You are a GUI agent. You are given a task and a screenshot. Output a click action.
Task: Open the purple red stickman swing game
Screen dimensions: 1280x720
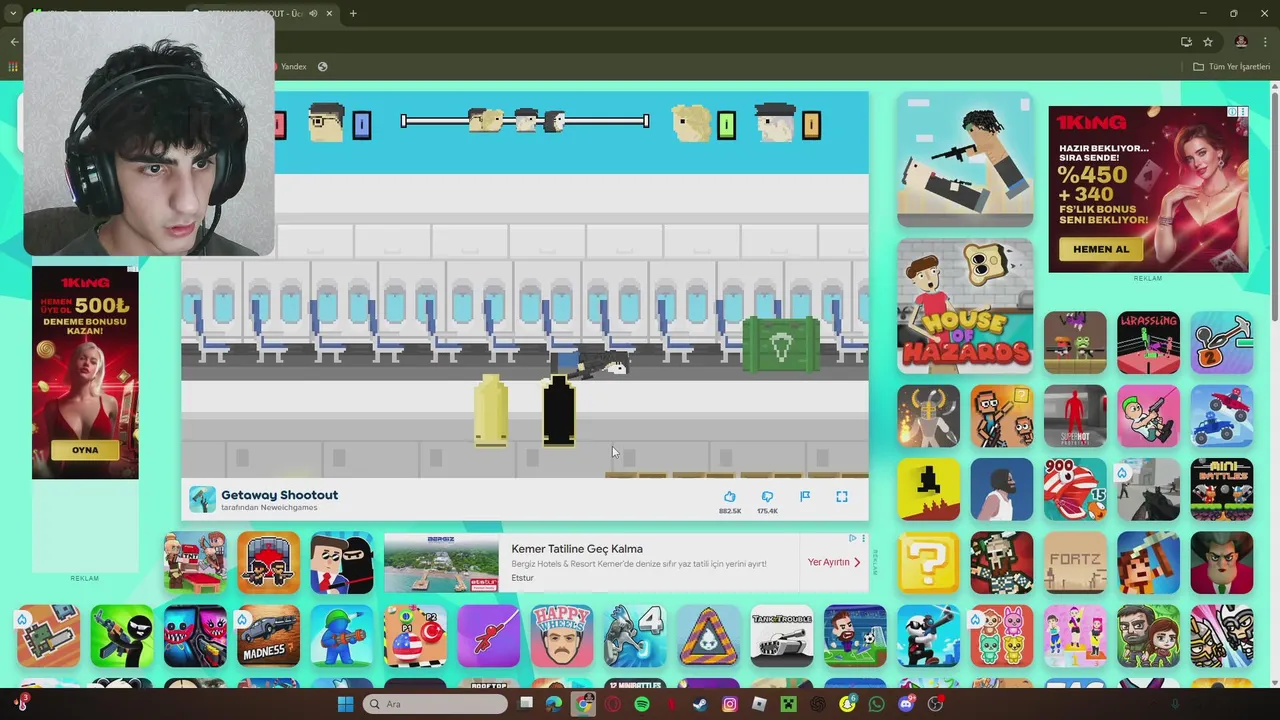pos(488,636)
